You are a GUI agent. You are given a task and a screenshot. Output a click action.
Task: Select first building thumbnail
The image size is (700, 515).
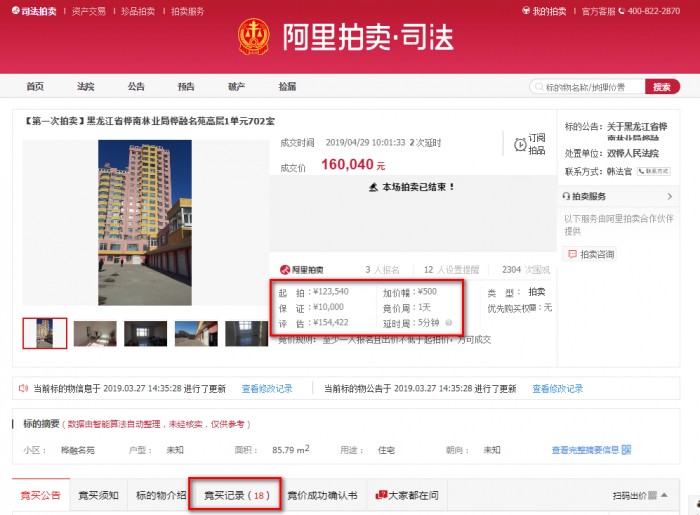tap(45, 333)
